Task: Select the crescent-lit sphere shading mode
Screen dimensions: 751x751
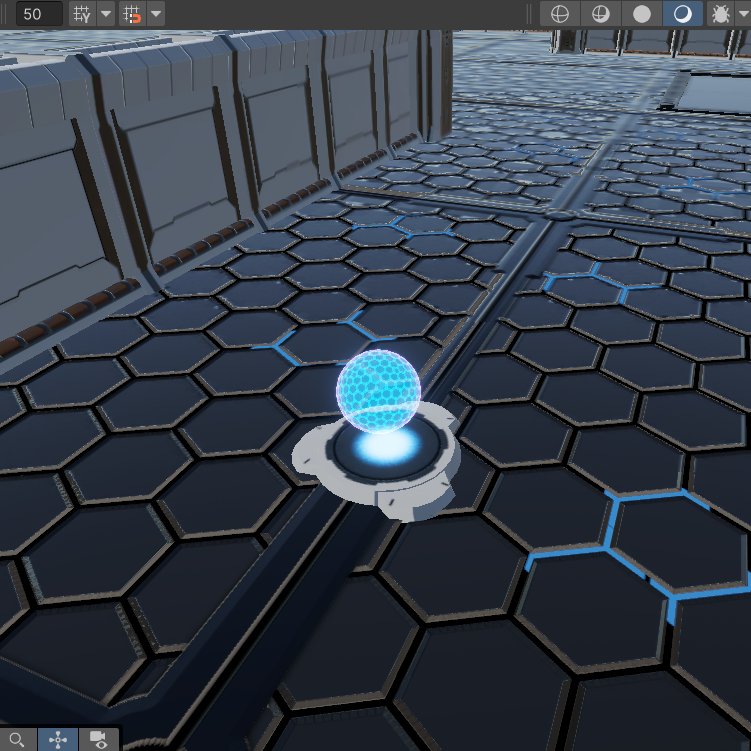Action: (683, 14)
